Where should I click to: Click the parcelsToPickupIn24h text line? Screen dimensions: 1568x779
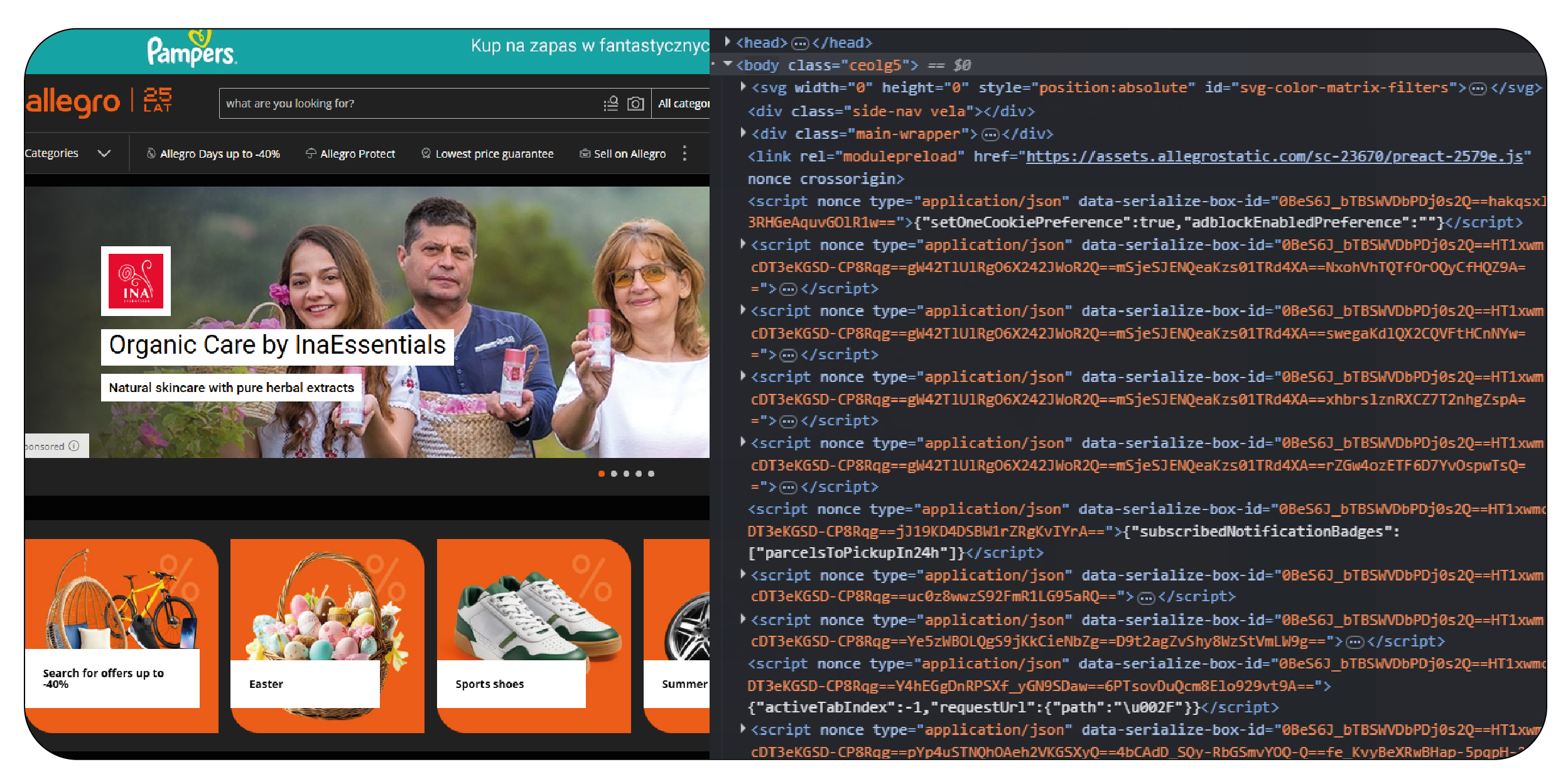click(x=895, y=553)
